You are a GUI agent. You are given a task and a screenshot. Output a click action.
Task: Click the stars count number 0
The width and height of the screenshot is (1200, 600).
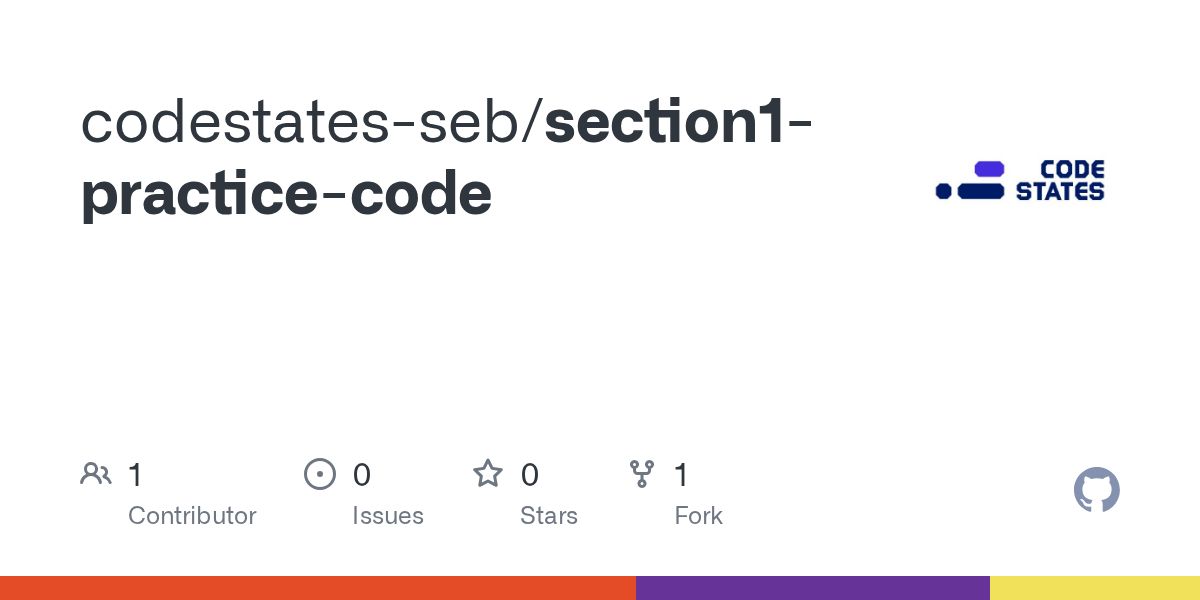tap(529, 475)
